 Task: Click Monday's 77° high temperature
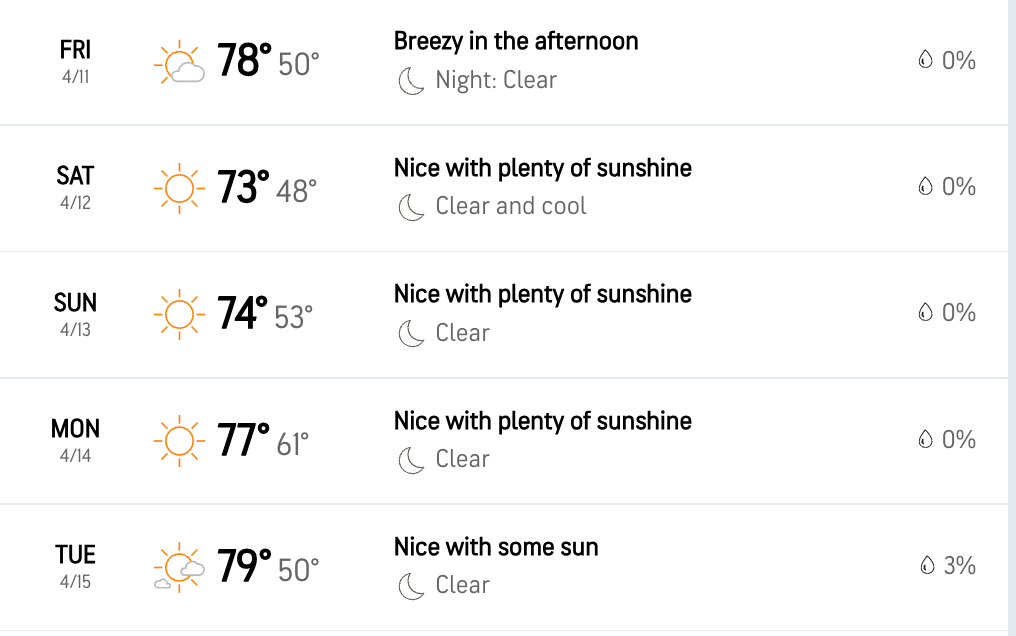(x=243, y=440)
